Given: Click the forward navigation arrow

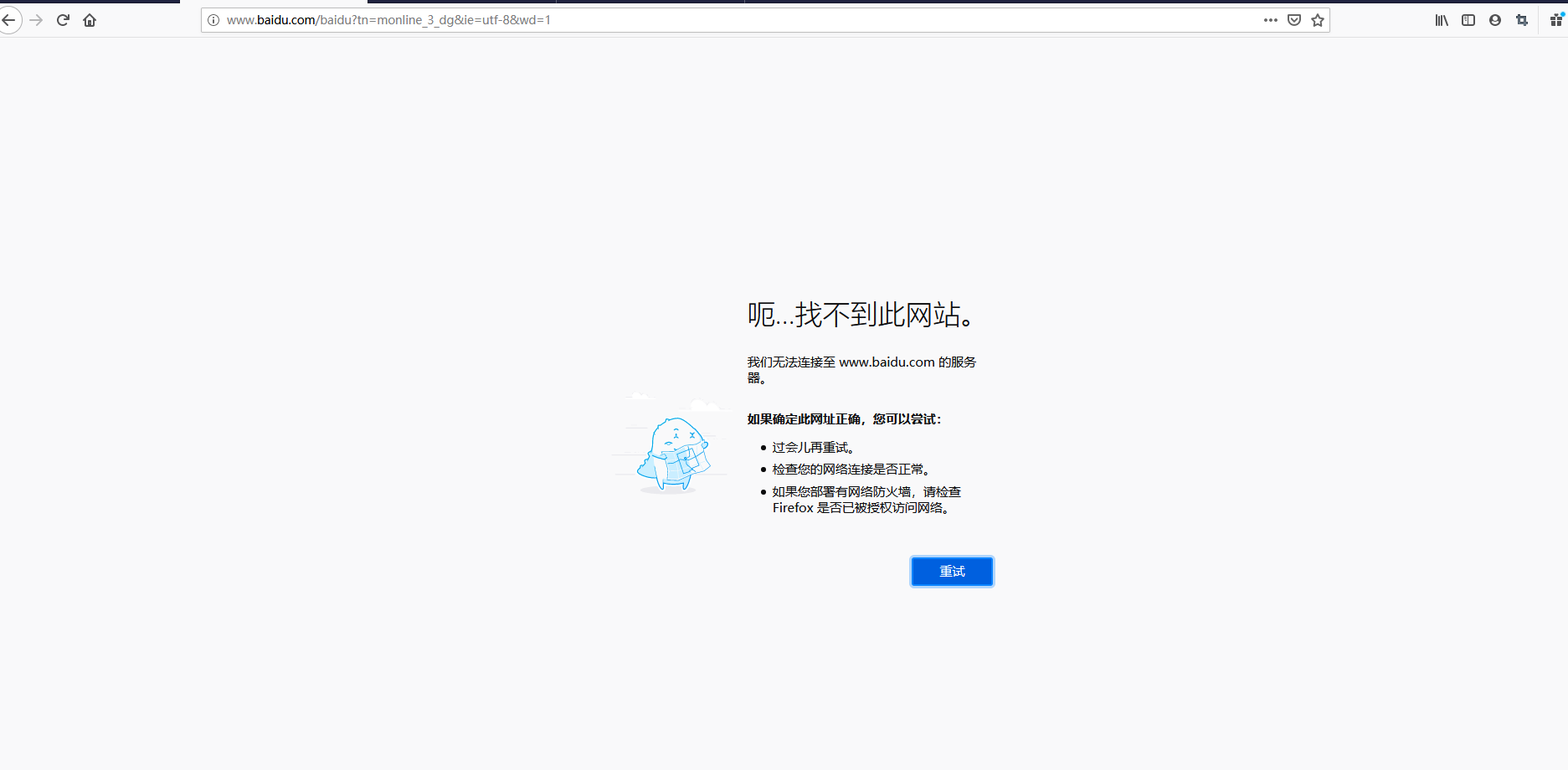Looking at the screenshot, I should (x=36, y=20).
